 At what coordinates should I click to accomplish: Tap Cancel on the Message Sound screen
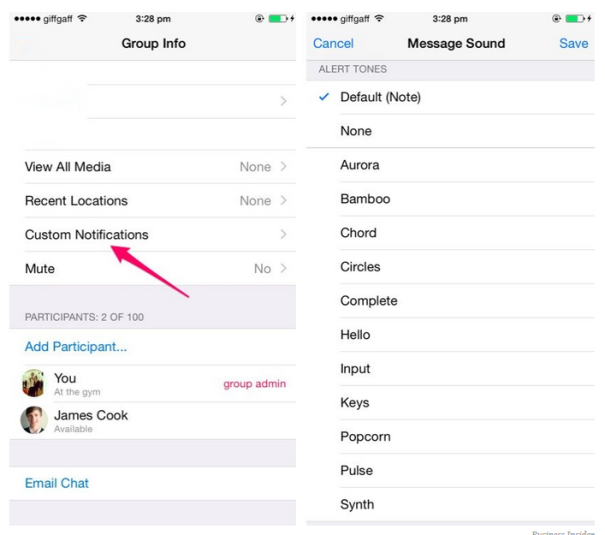click(333, 43)
